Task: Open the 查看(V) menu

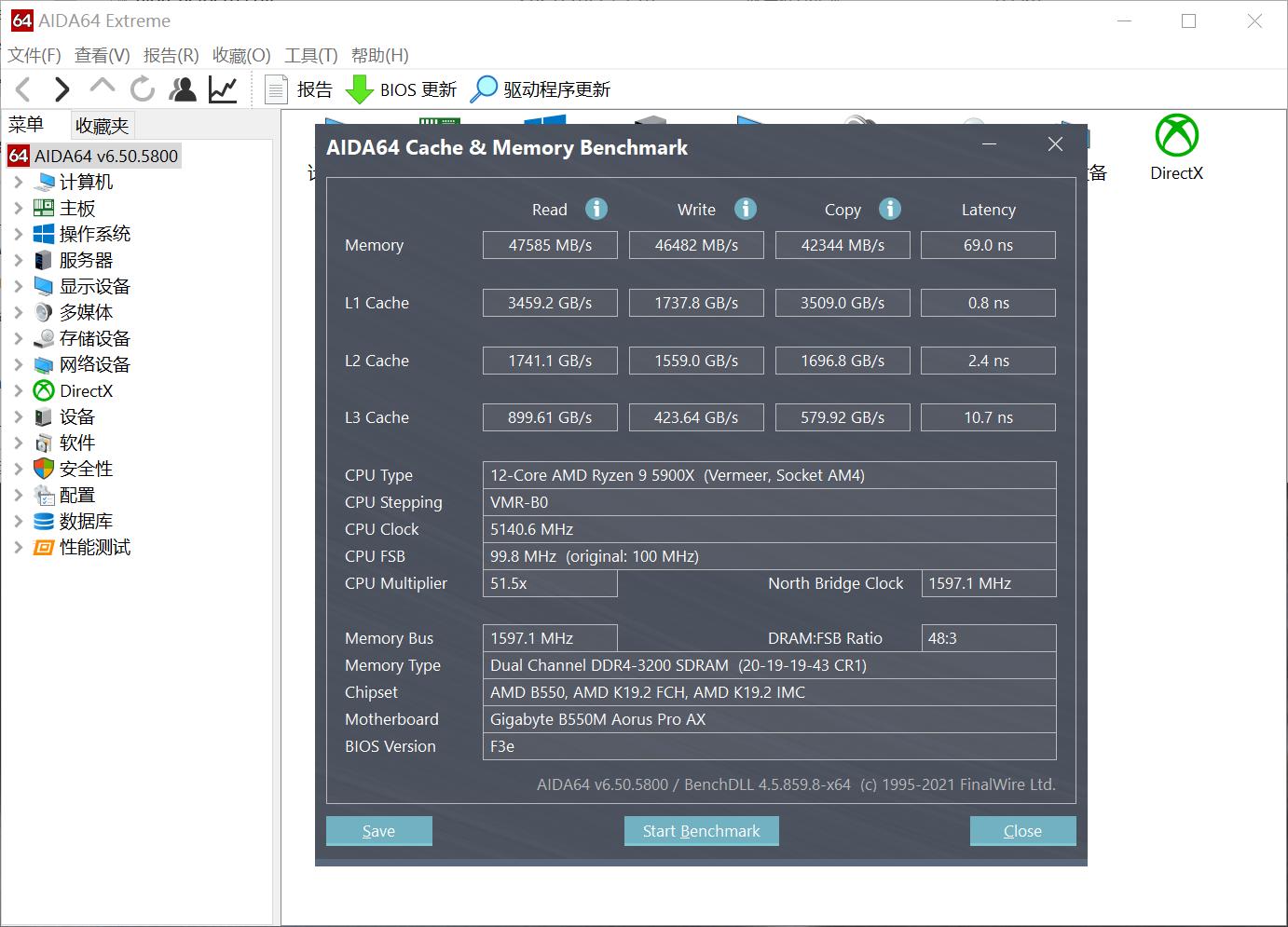Action: pyautogui.click(x=103, y=55)
